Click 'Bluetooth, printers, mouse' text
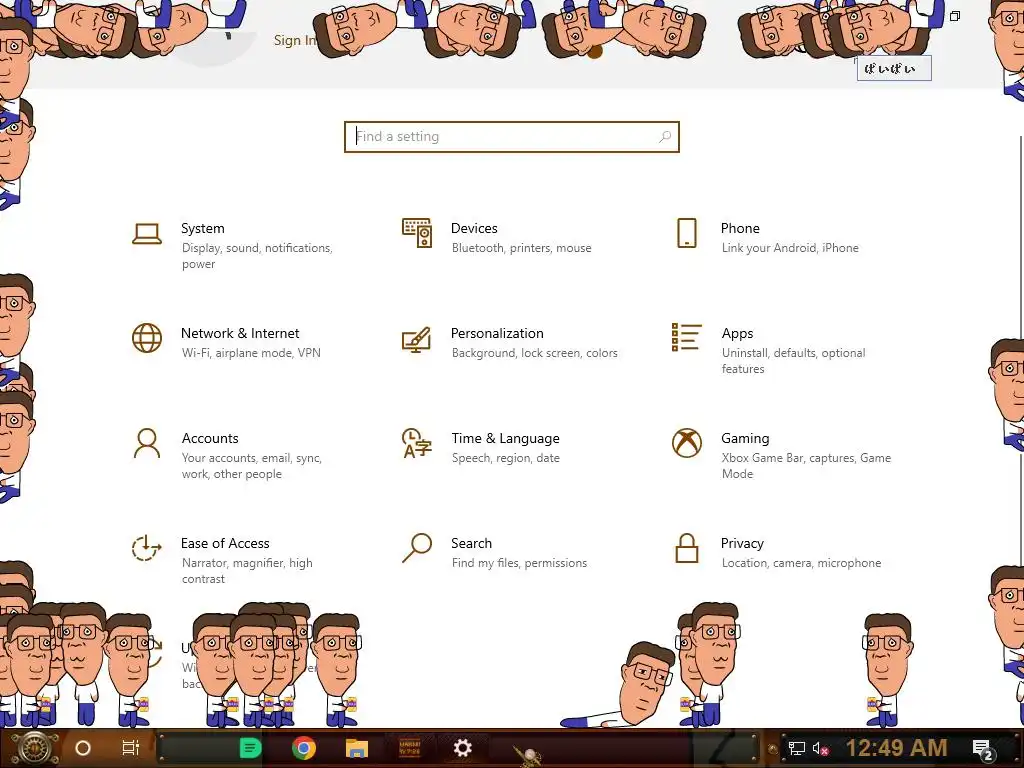Screen dimensions: 1024x768 [x=522, y=248]
